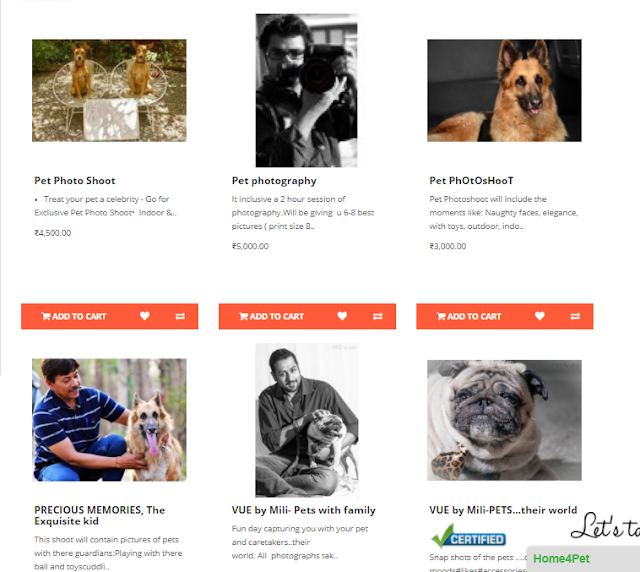Viewport: 640px width, 572px height.
Task: Compare arrows for Pet PhOtOsHooT
Action: (x=575, y=316)
